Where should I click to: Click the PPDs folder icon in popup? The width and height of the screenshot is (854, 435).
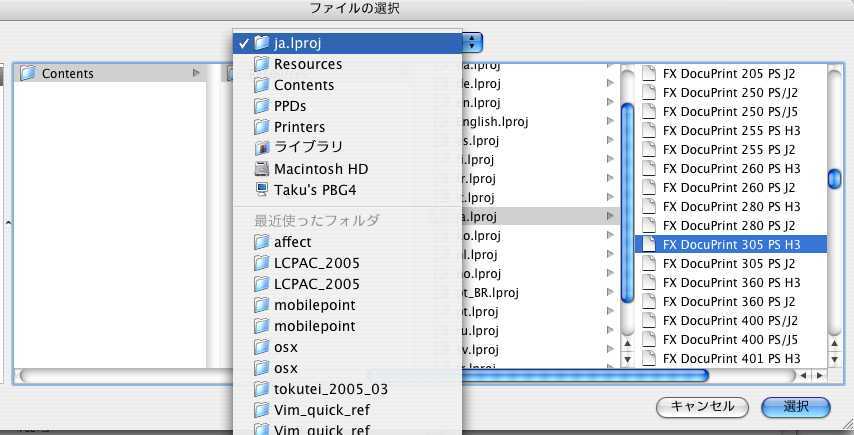tap(262, 106)
